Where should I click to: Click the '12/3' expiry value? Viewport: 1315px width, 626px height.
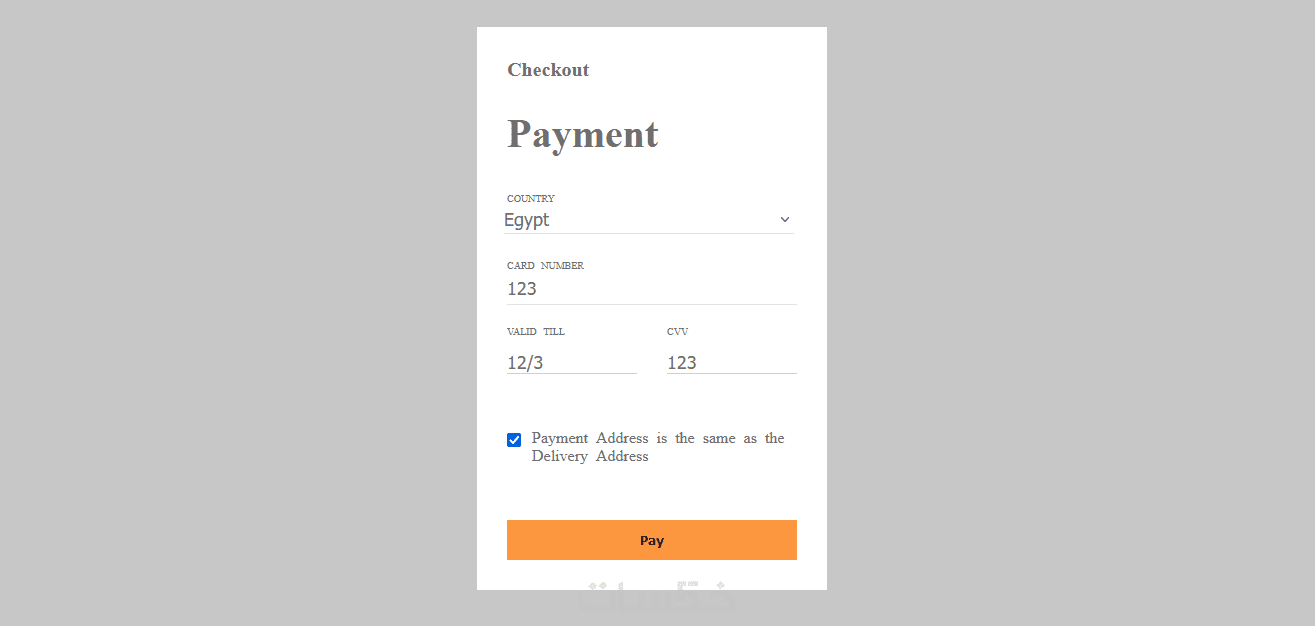click(525, 363)
